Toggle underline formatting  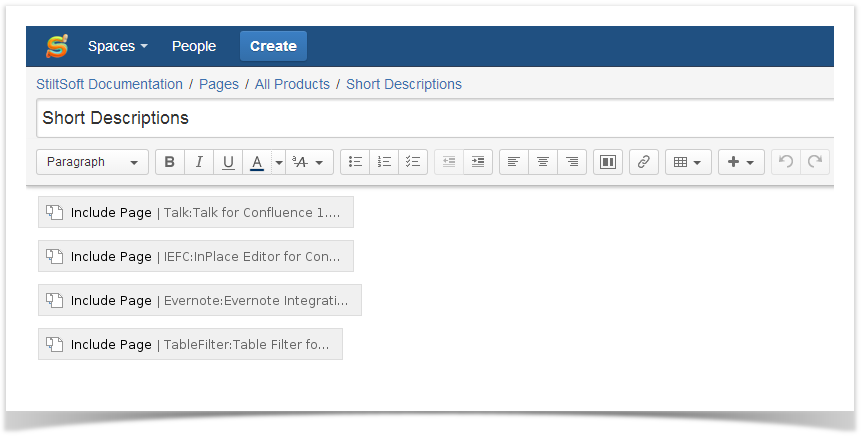228,162
